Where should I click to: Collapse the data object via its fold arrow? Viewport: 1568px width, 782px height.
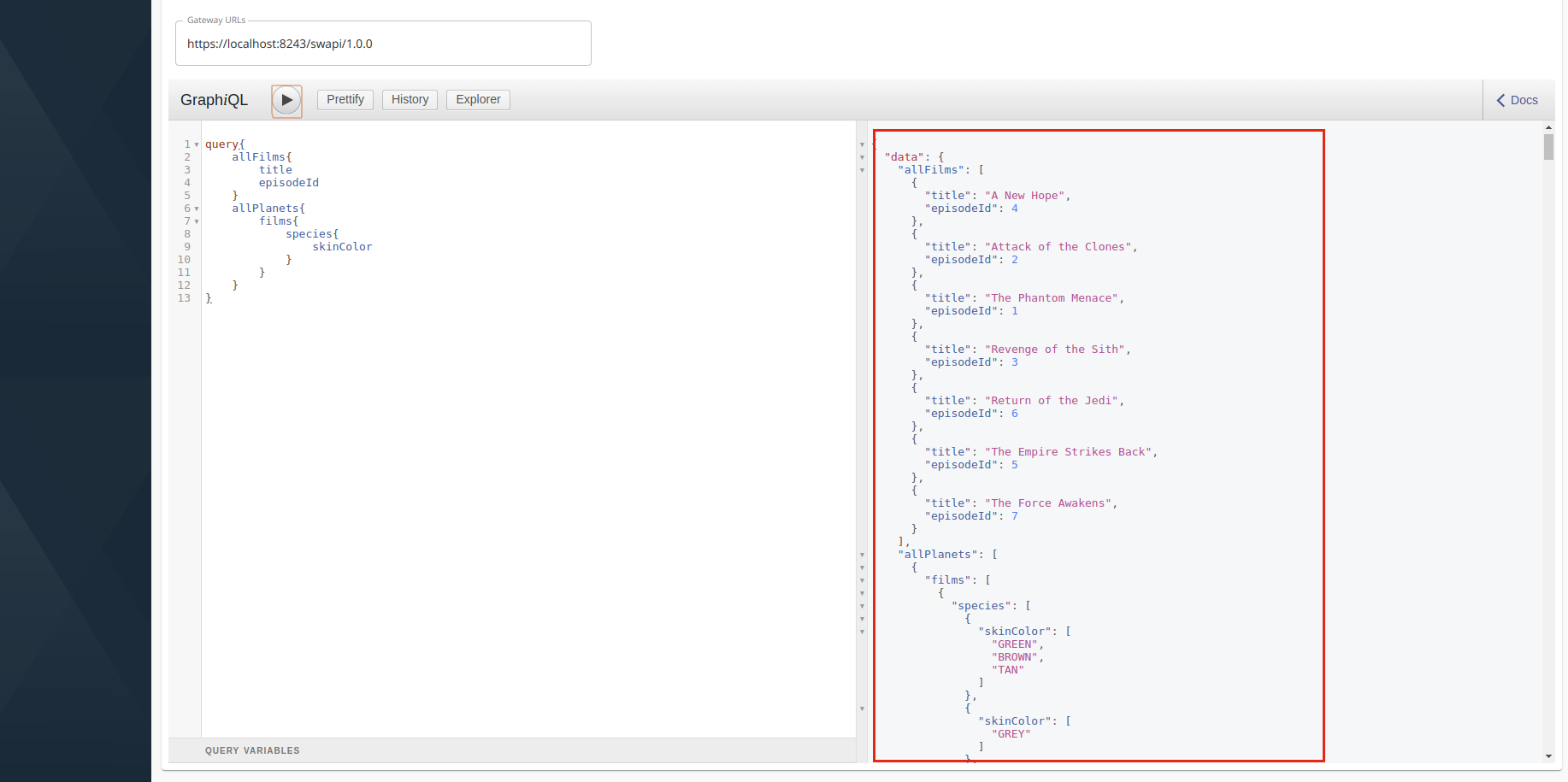(x=862, y=156)
